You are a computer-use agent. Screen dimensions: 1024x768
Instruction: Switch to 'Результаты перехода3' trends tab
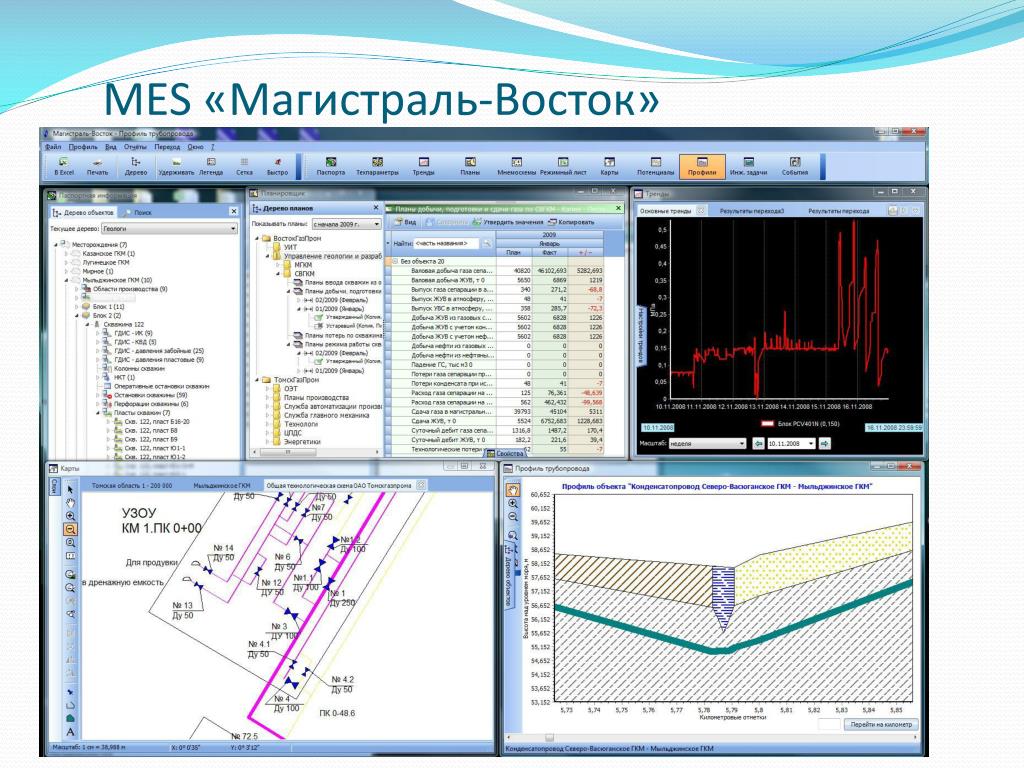point(752,211)
